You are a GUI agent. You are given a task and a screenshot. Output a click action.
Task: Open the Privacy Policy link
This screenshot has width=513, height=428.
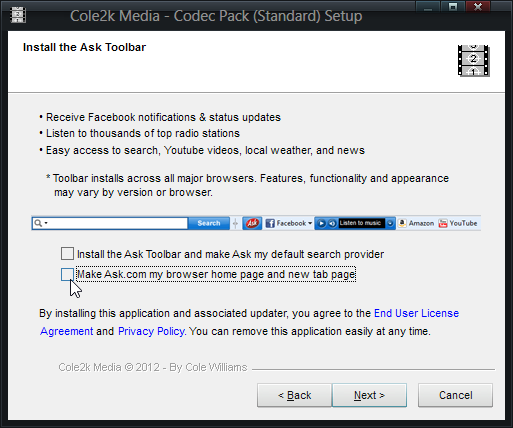click(x=151, y=331)
